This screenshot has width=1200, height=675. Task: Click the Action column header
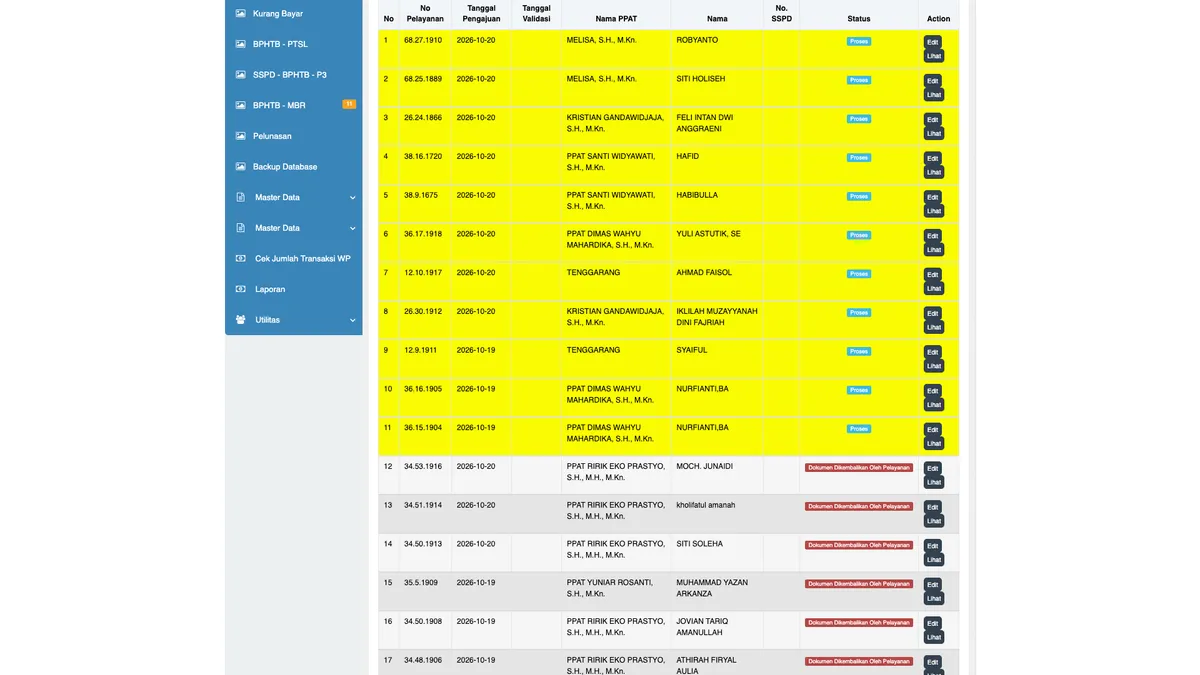click(939, 19)
